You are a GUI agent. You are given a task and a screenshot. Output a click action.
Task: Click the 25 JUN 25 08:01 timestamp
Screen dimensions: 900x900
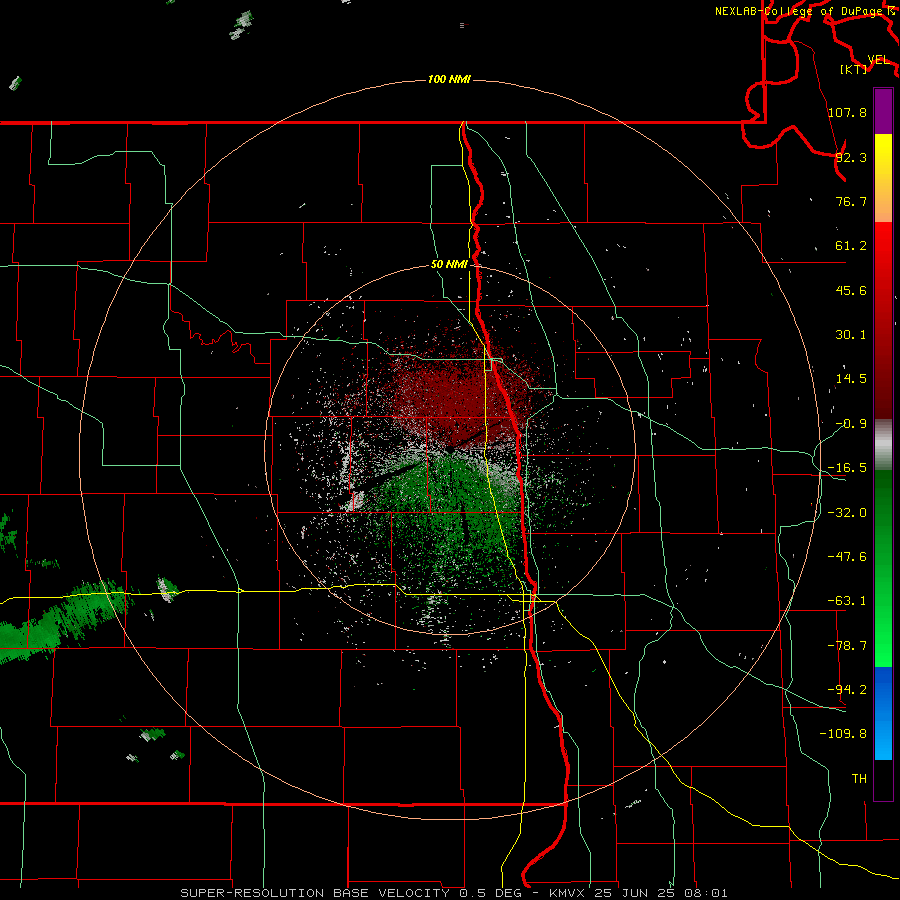[661, 893]
